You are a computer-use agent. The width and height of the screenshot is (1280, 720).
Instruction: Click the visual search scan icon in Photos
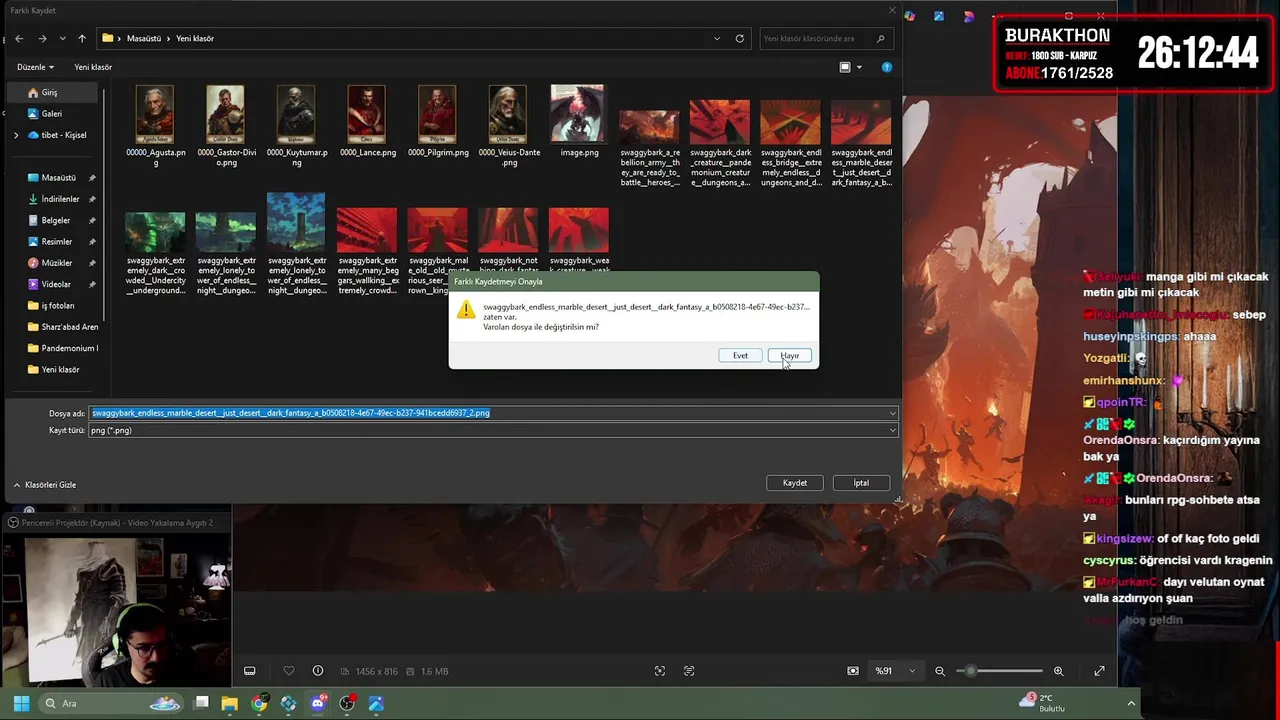coord(660,671)
